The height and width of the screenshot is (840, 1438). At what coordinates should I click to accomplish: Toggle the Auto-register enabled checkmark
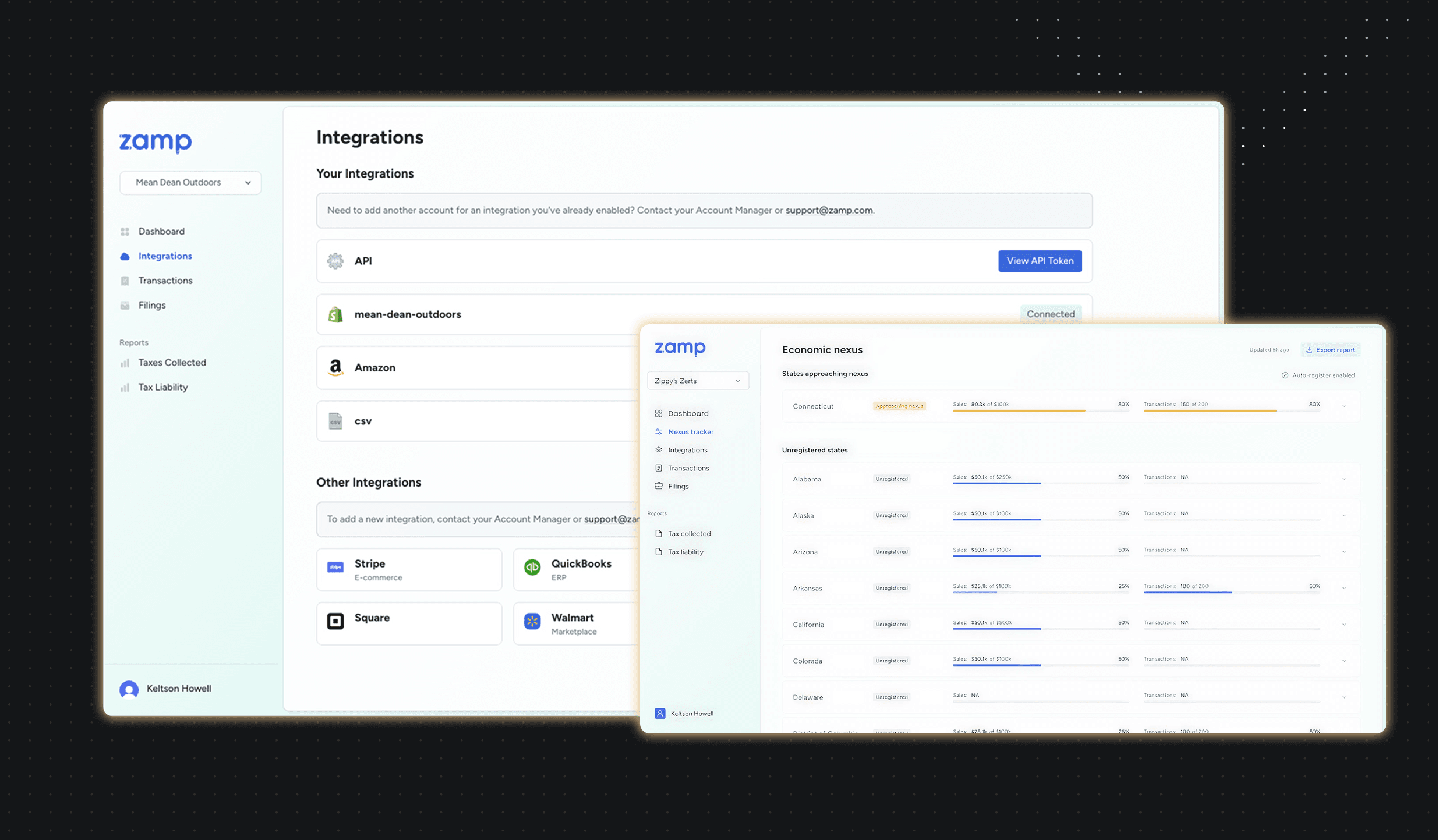pos(1285,375)
